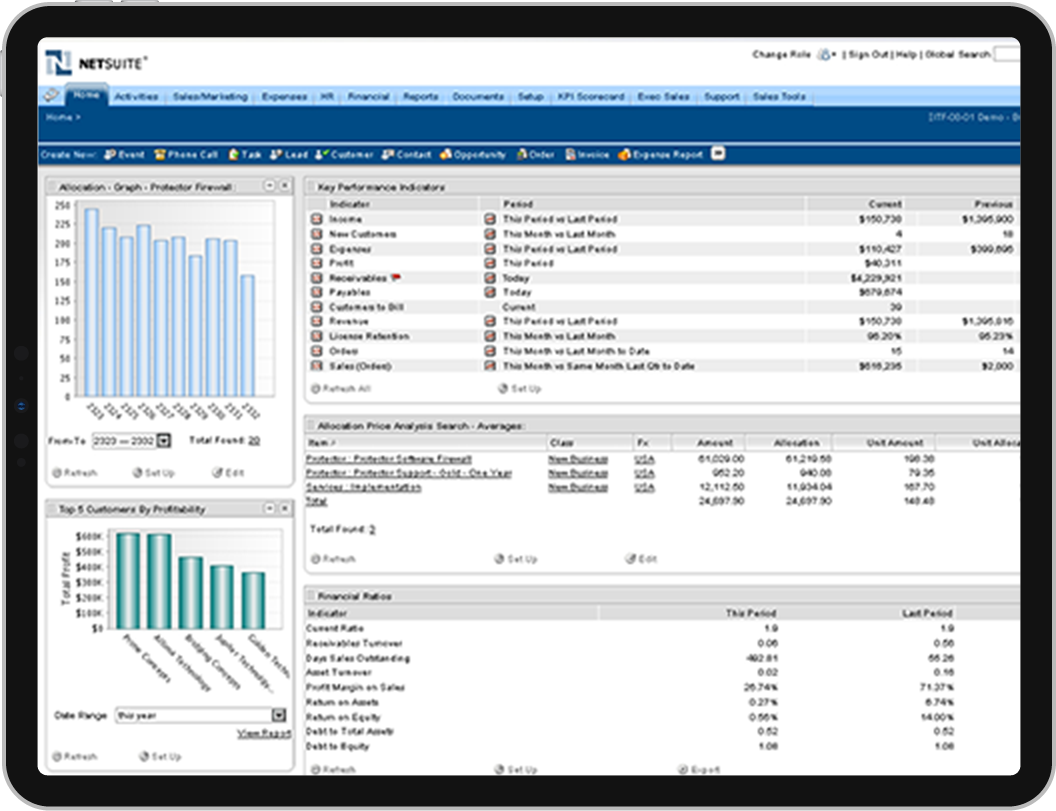The image size is (1056, 811).
Task: Open the Sales/Marketing tab
Action: [210, 96]
